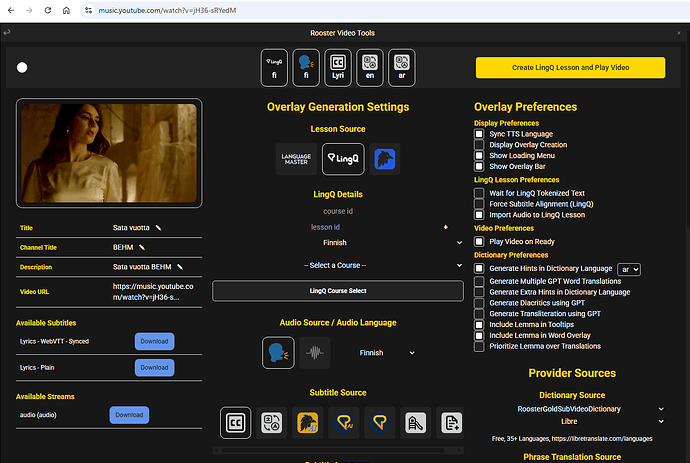Viewport: 690px width, 463px height.
Task: Enable Prioritize Lemma over Translations
Action: (x=479, y=346)
